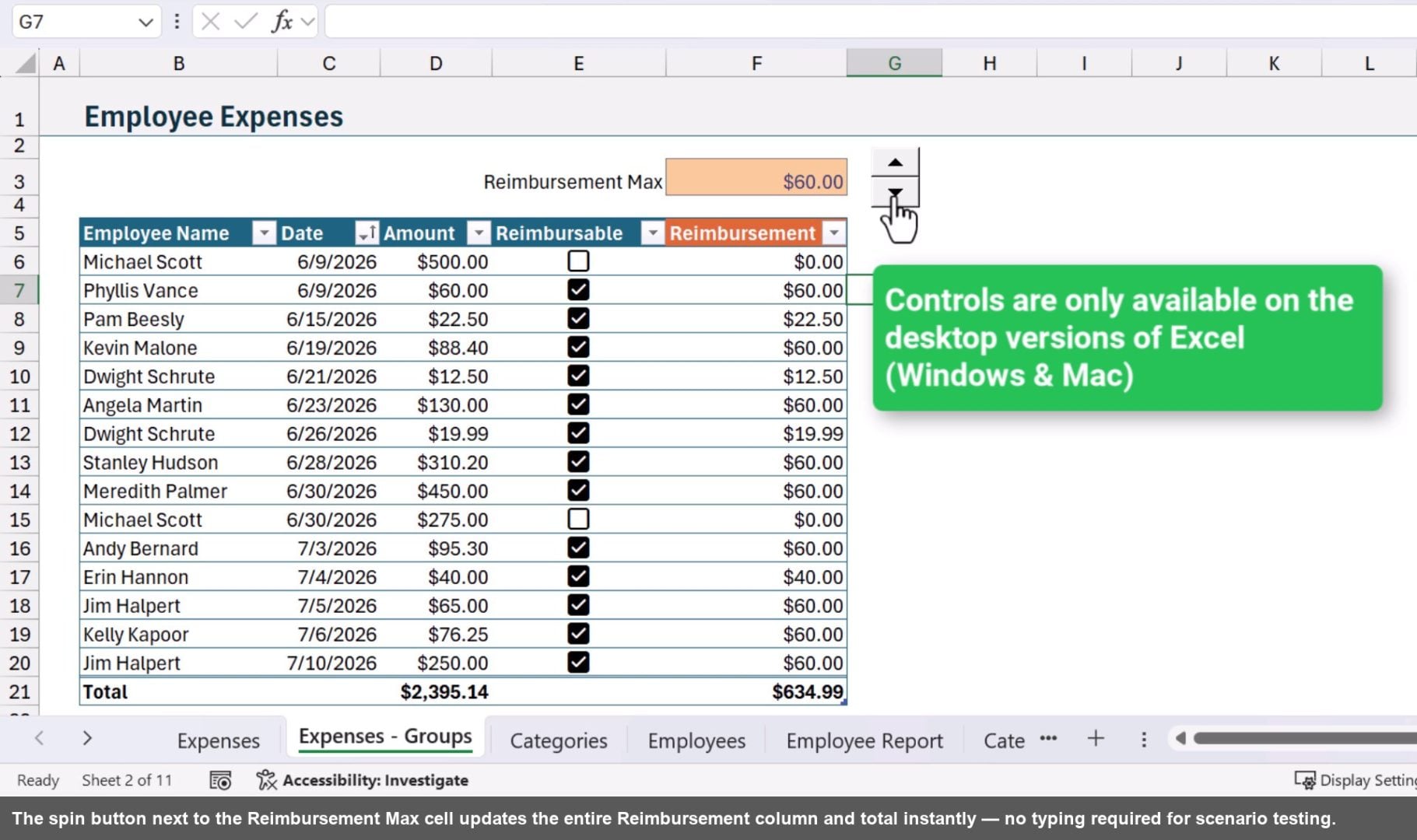
Task: Open the Reimbursement column filter dropdown
Action: [x=834, y=233]
